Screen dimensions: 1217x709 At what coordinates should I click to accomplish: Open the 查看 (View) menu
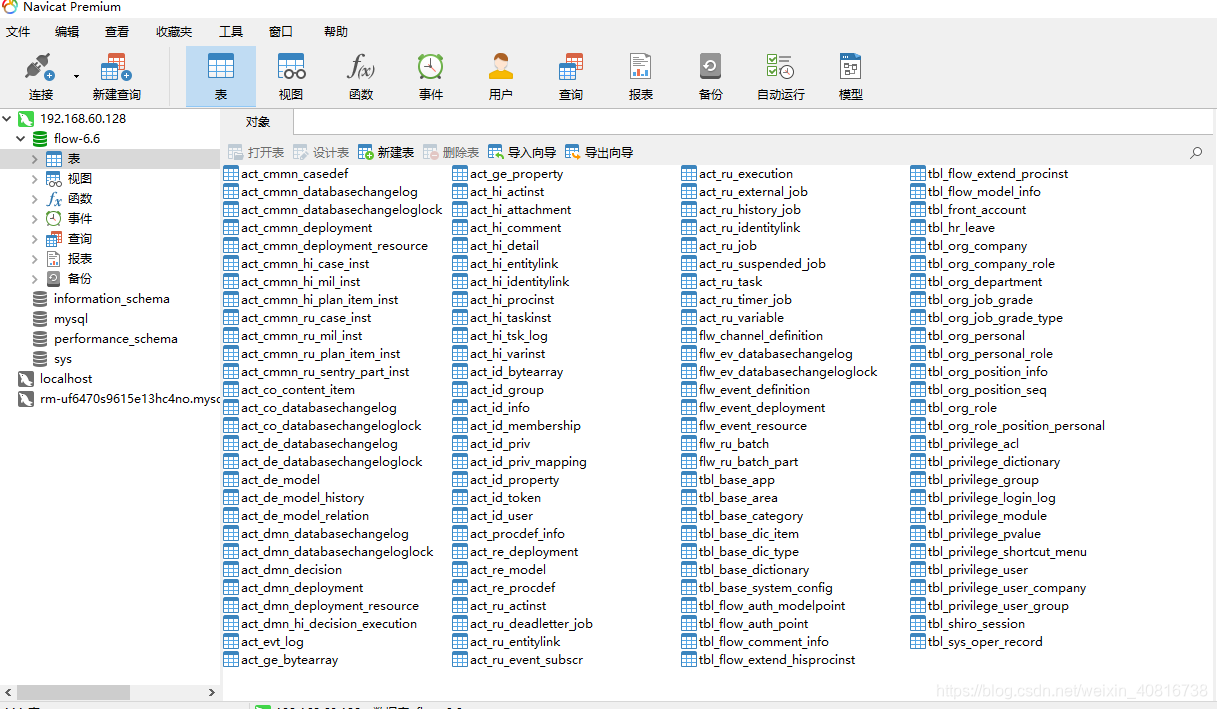click(x=117, y=32)
